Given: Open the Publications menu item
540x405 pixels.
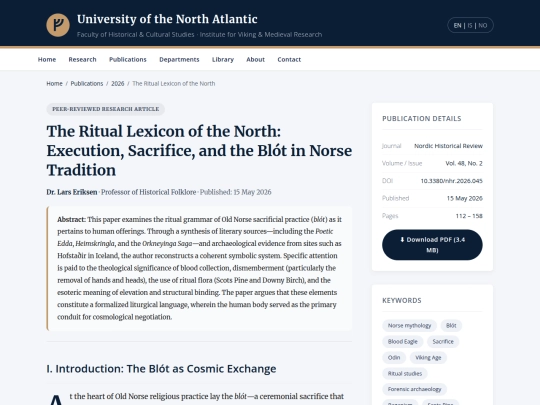Looking at the screenshot, I should point(128,59).
